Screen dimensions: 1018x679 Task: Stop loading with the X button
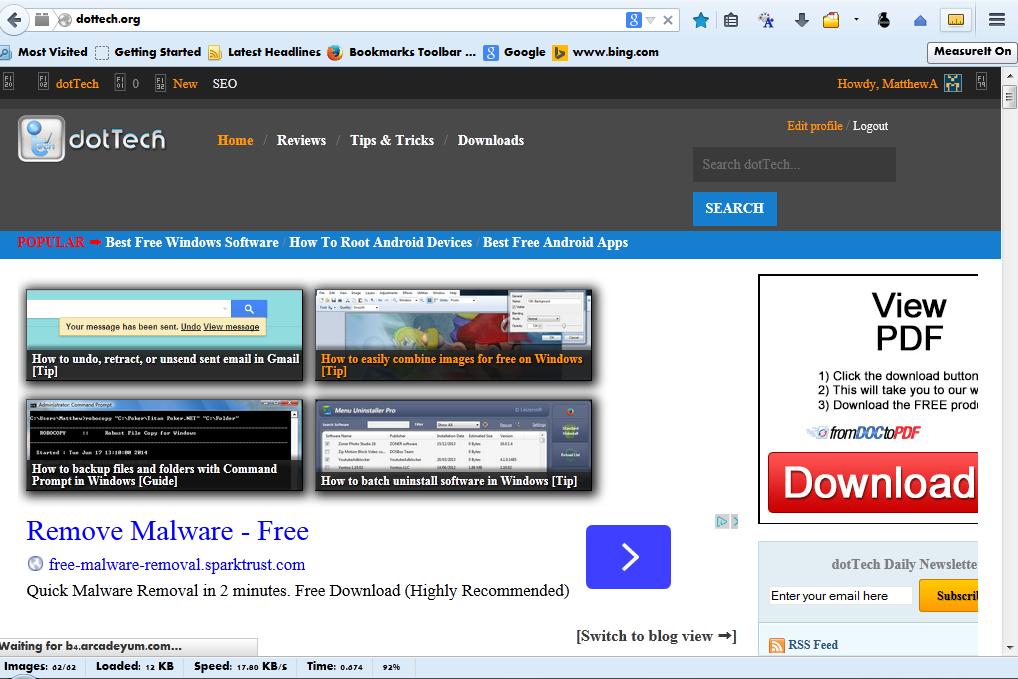[x=667, y=20]
